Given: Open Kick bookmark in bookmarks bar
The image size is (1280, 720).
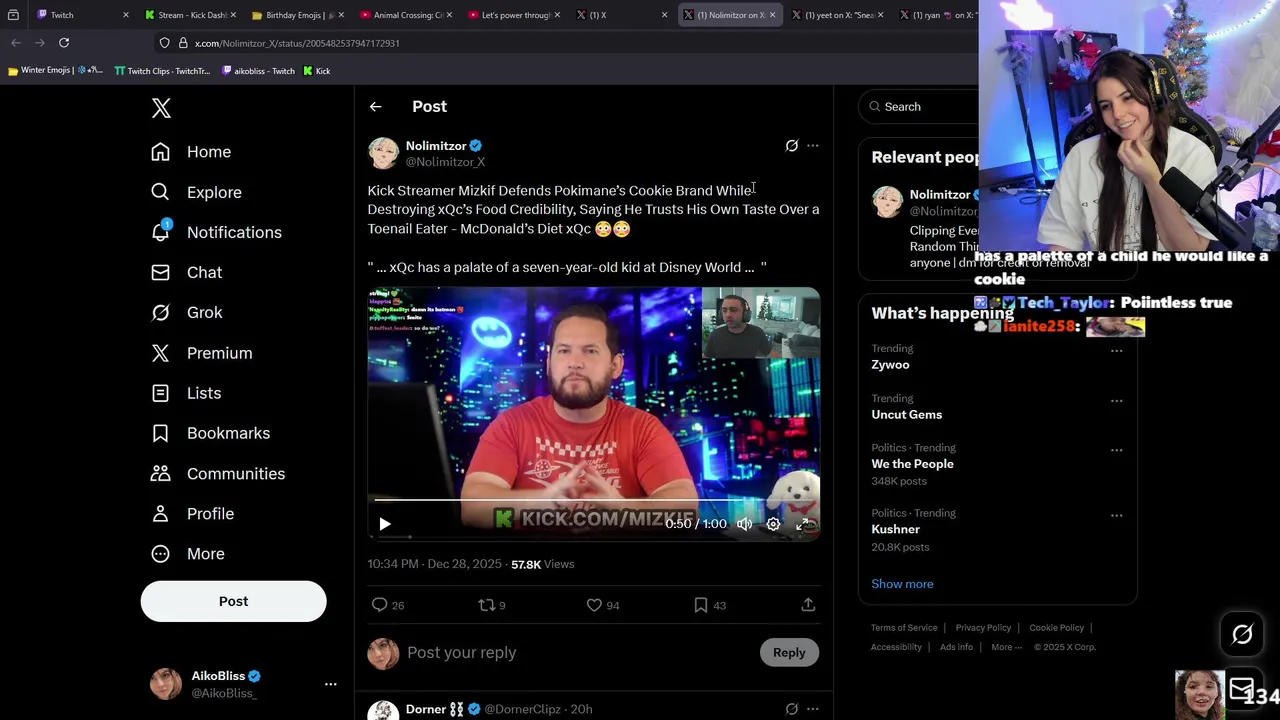Looking at the screenshot, I should [317, 71].
